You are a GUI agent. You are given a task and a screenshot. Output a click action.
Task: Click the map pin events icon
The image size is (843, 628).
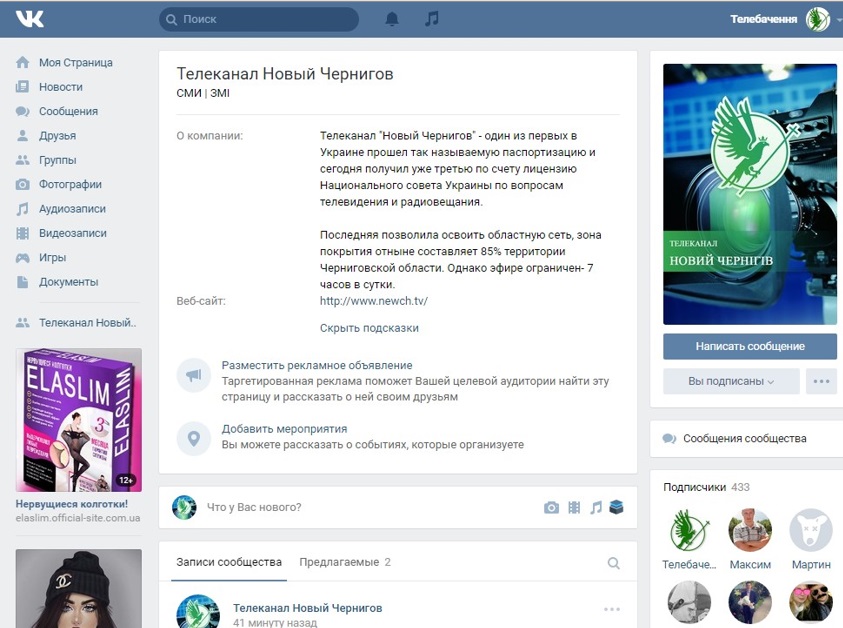[x=194, y=439]
